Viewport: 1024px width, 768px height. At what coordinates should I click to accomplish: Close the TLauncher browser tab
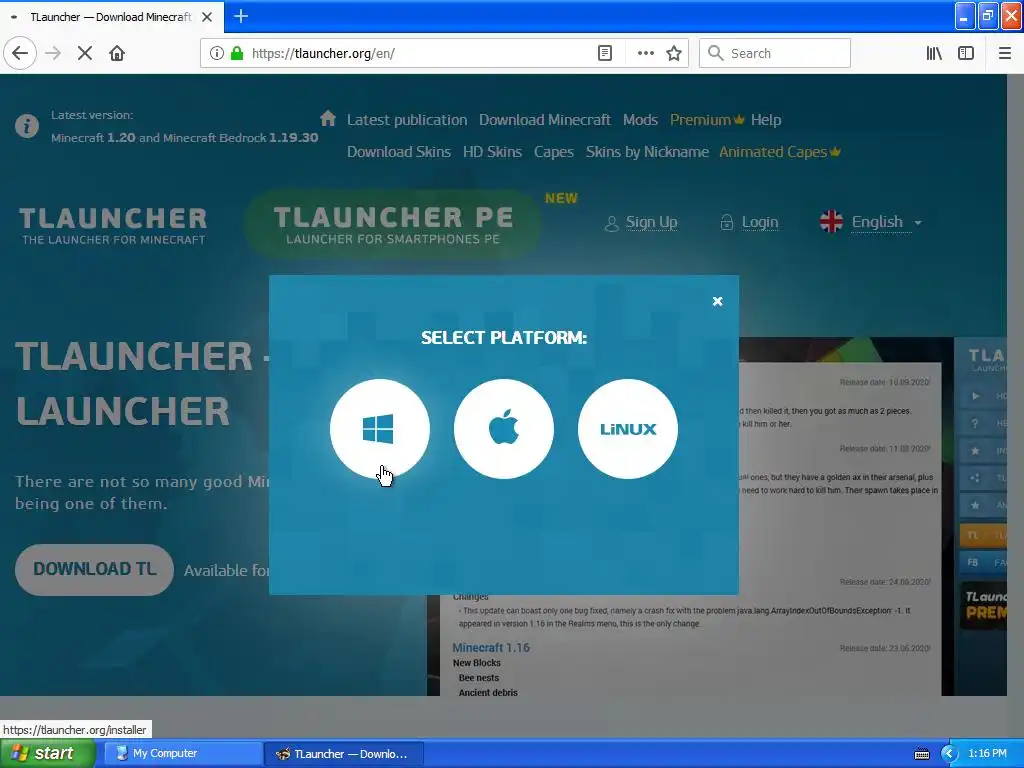click(x=207, y=17)
